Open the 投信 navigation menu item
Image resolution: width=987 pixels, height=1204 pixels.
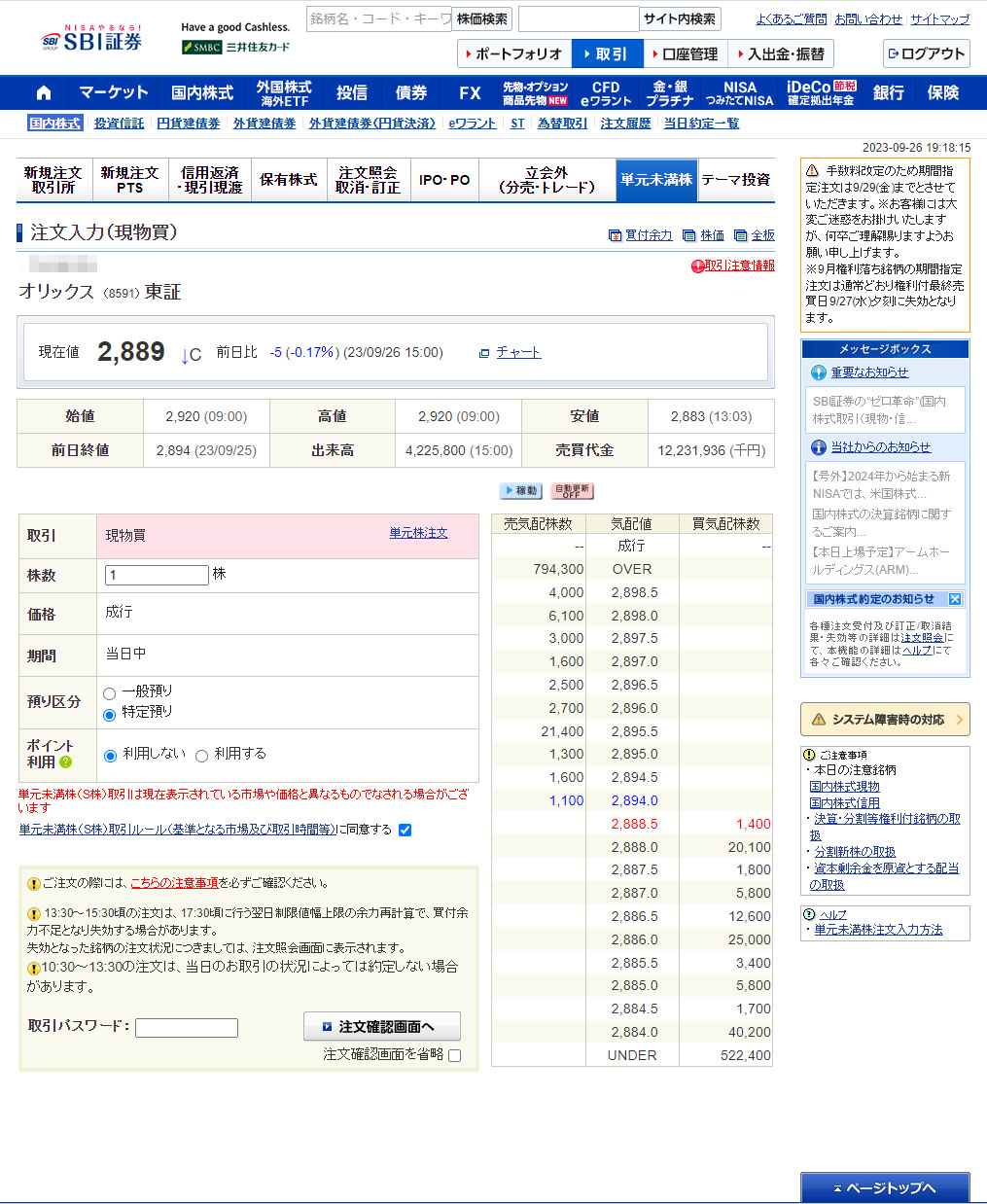click(352, 93)
